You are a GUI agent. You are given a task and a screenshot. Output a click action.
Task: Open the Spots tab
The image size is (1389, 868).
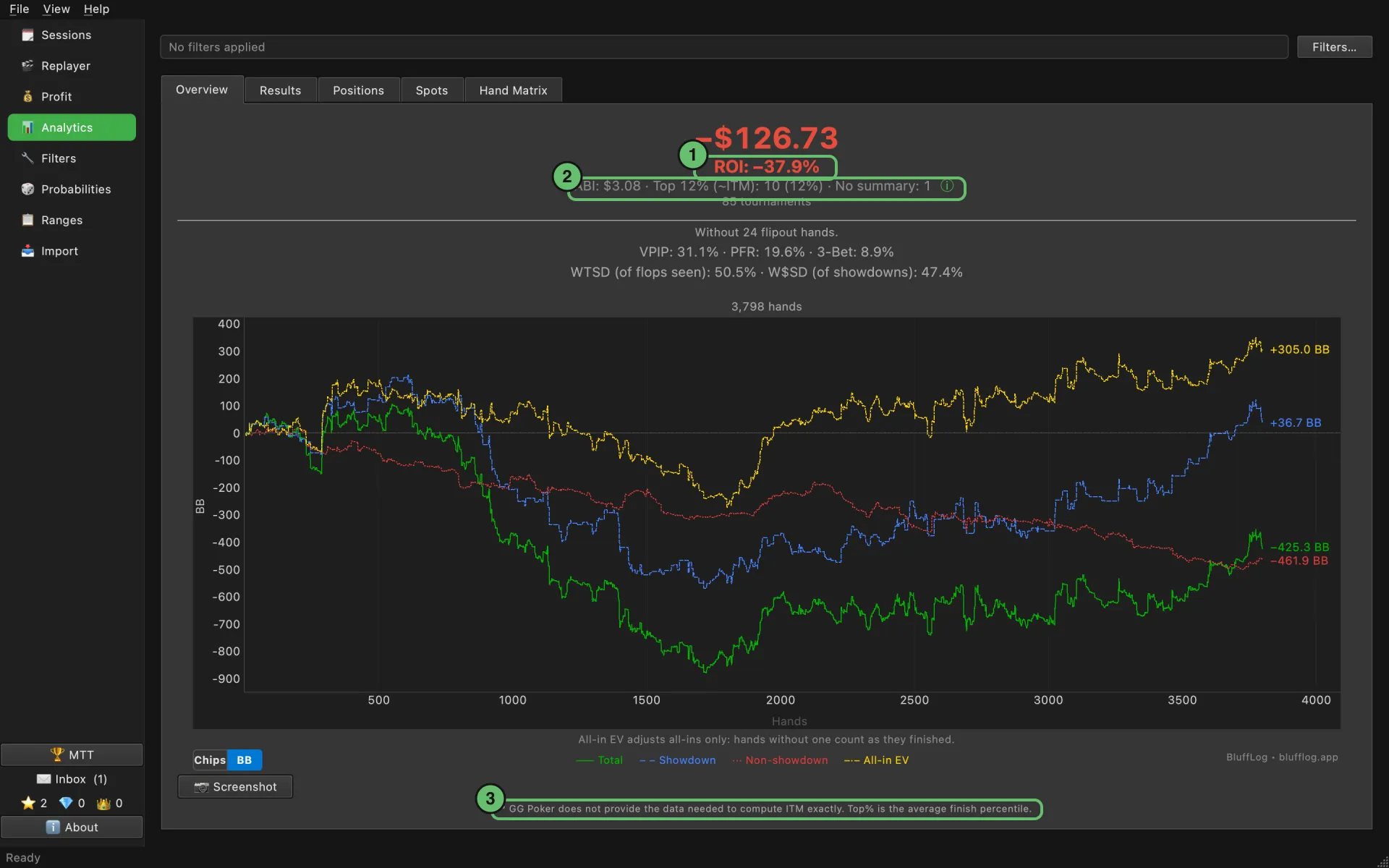coord(432,90)
